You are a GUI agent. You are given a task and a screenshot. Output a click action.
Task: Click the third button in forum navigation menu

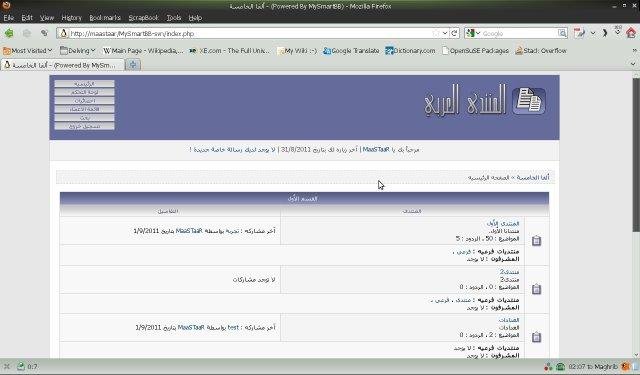point(84,100)
